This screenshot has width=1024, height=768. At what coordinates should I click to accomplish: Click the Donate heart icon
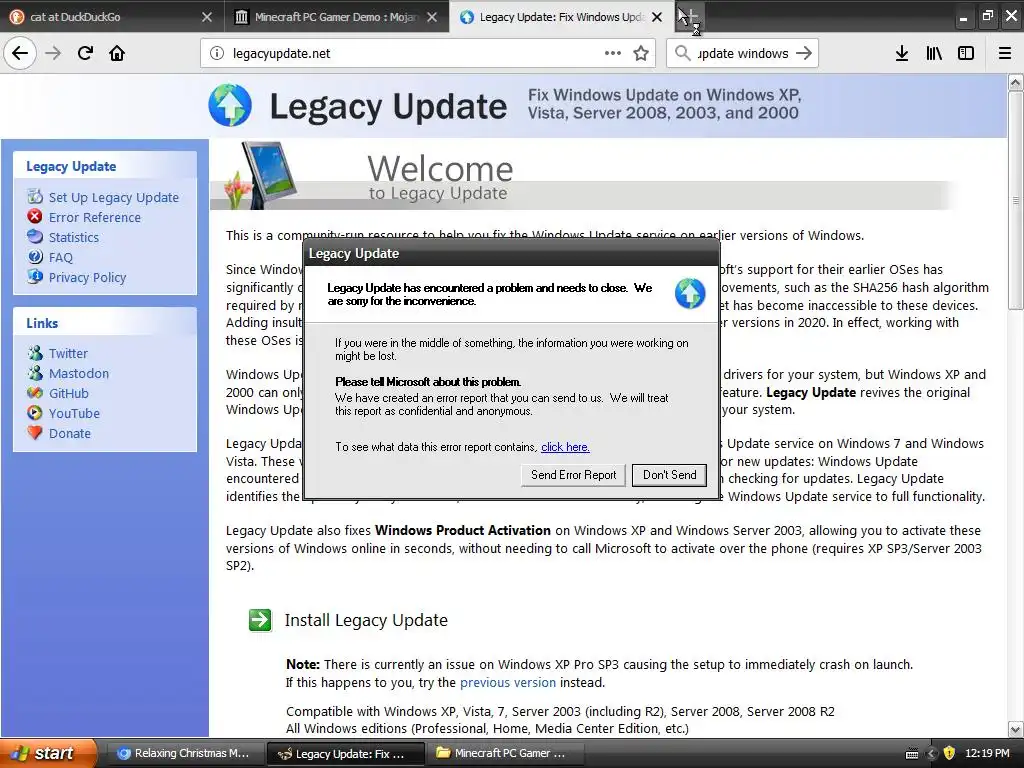(x=35, y=432)
